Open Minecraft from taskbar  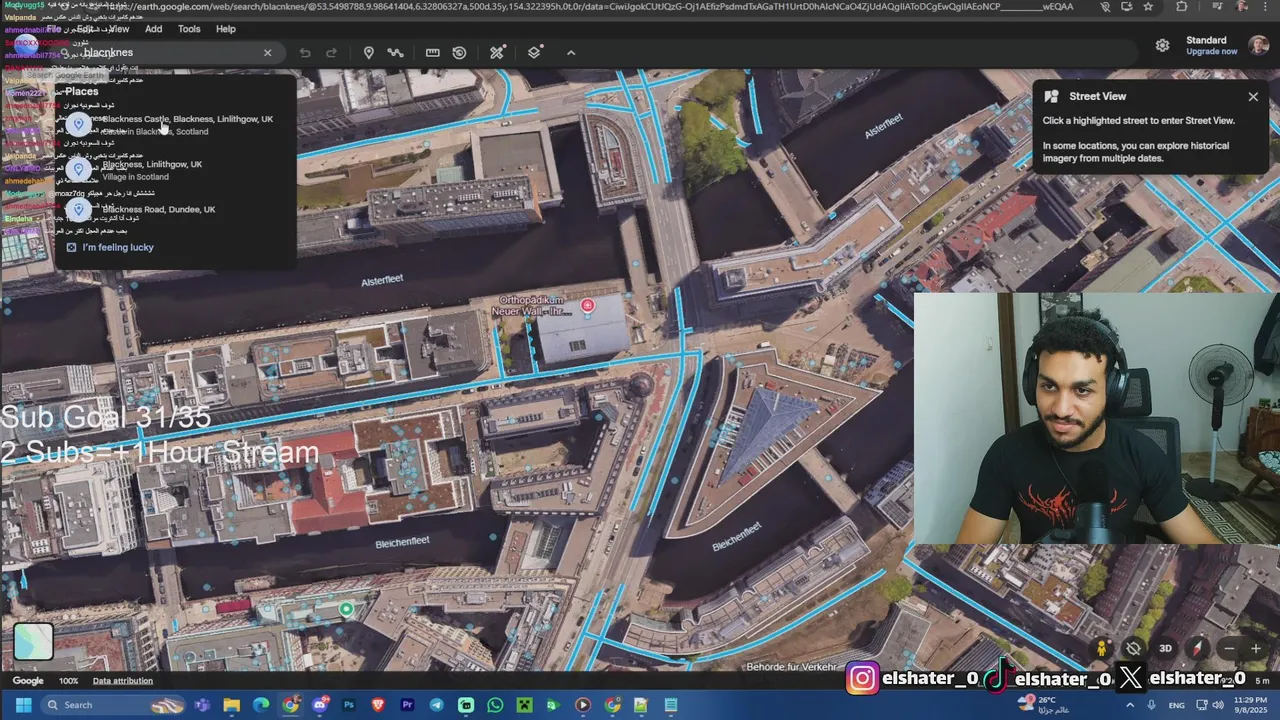(x=524, y=705)
